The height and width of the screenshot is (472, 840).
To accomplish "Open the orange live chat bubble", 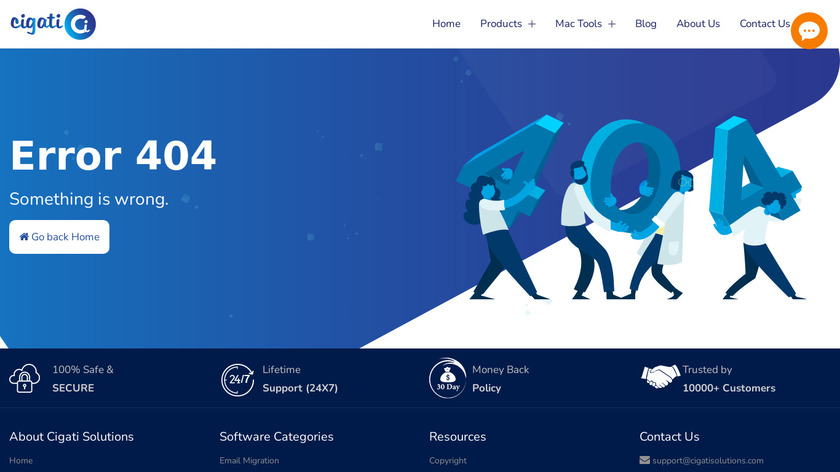I will click(x=809, y=31).
